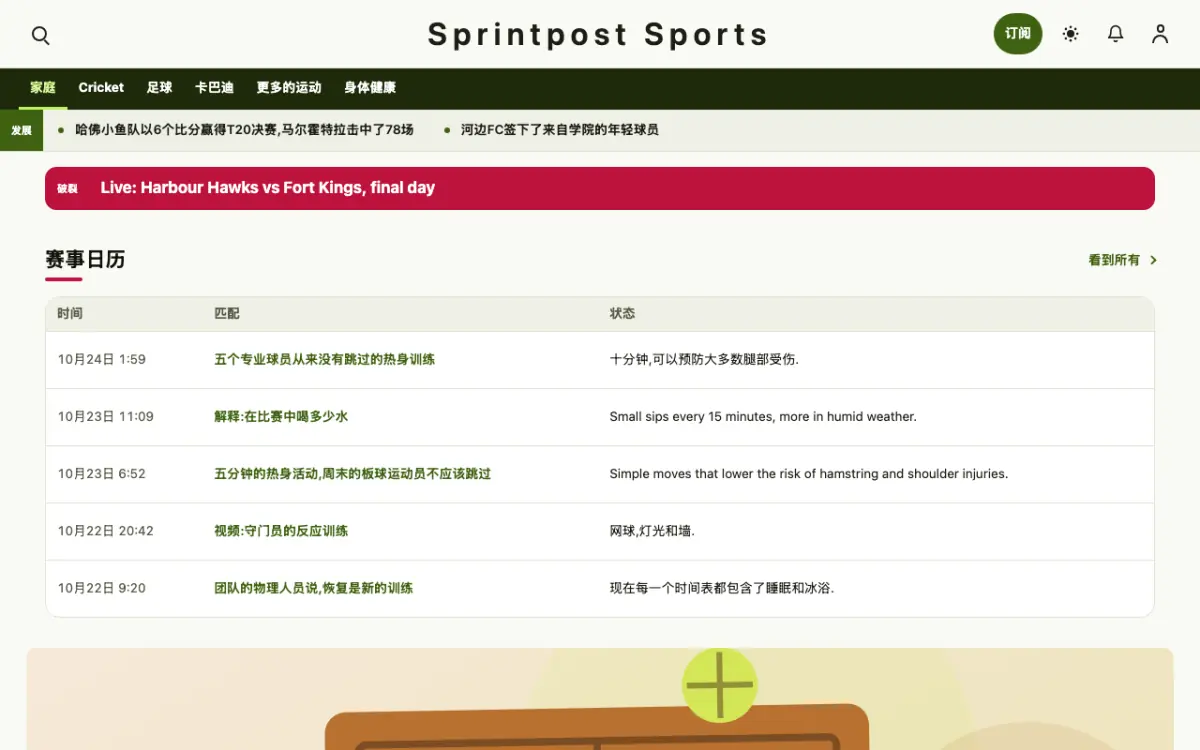Open 五分钟的热身活动 weekend cricketers article
Image resolution: width=1200 pixels, height=750 pixels.
[353, 474]
